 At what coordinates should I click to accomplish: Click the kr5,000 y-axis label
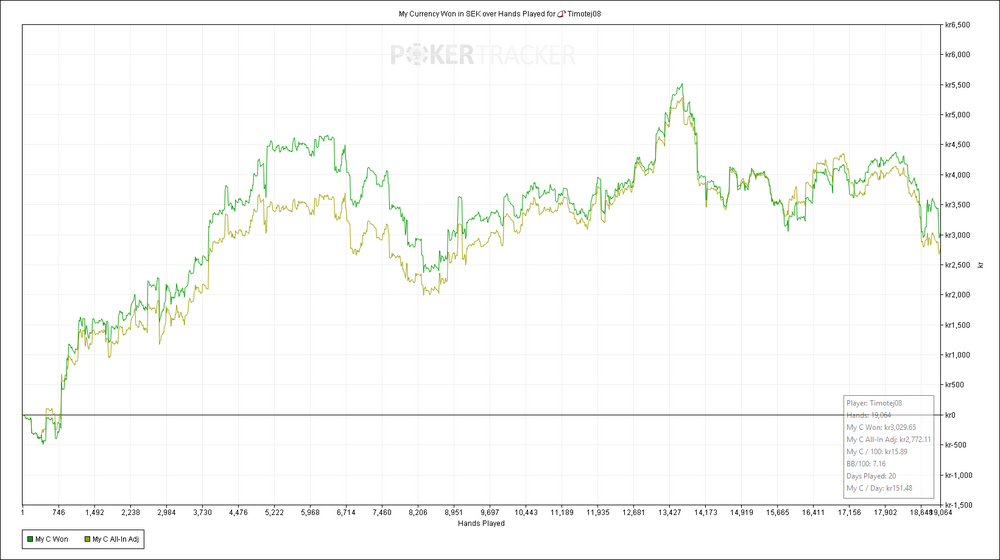957,115
